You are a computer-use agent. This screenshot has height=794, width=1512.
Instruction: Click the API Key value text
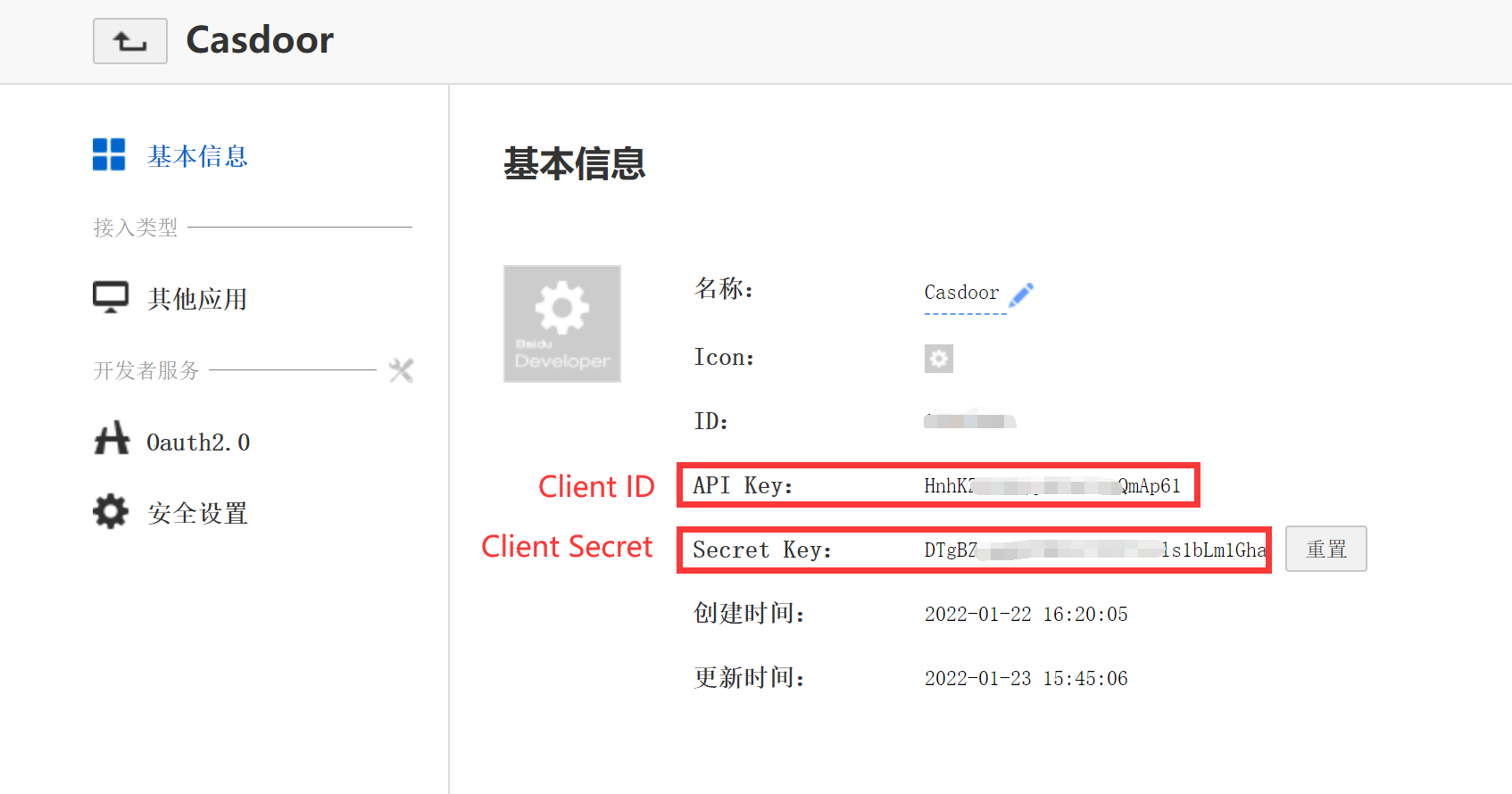(x=1051, y=486)
